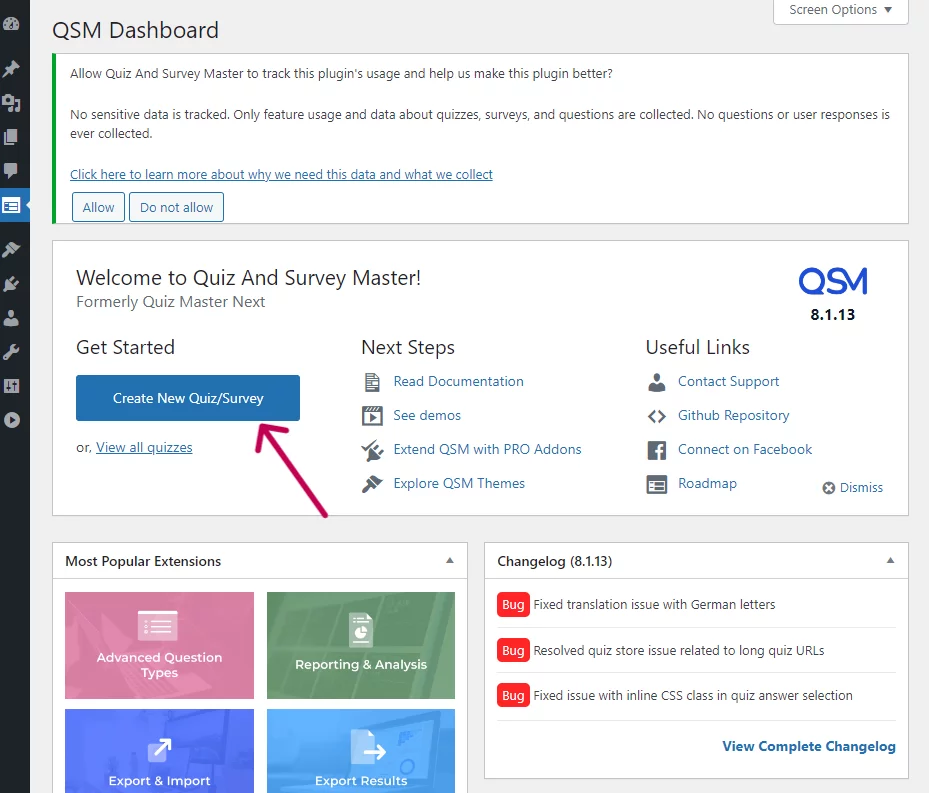Open Tools wrench icon in sidebar
Image resolution: width=929 pixels, height=793 pixels.
tap(12, 352)
